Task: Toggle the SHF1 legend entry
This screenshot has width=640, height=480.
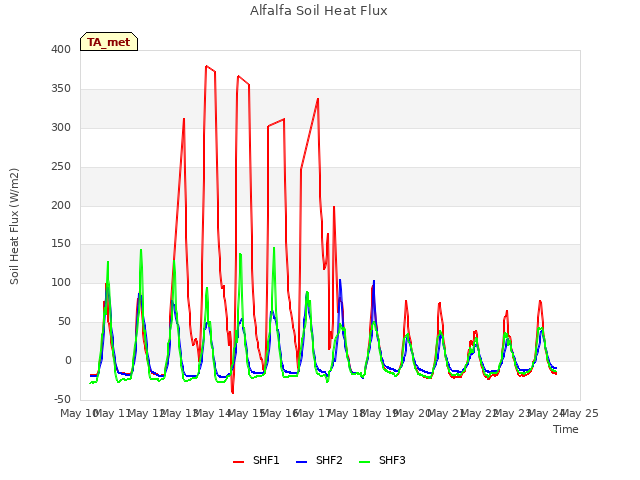Action: pos(256,460)
